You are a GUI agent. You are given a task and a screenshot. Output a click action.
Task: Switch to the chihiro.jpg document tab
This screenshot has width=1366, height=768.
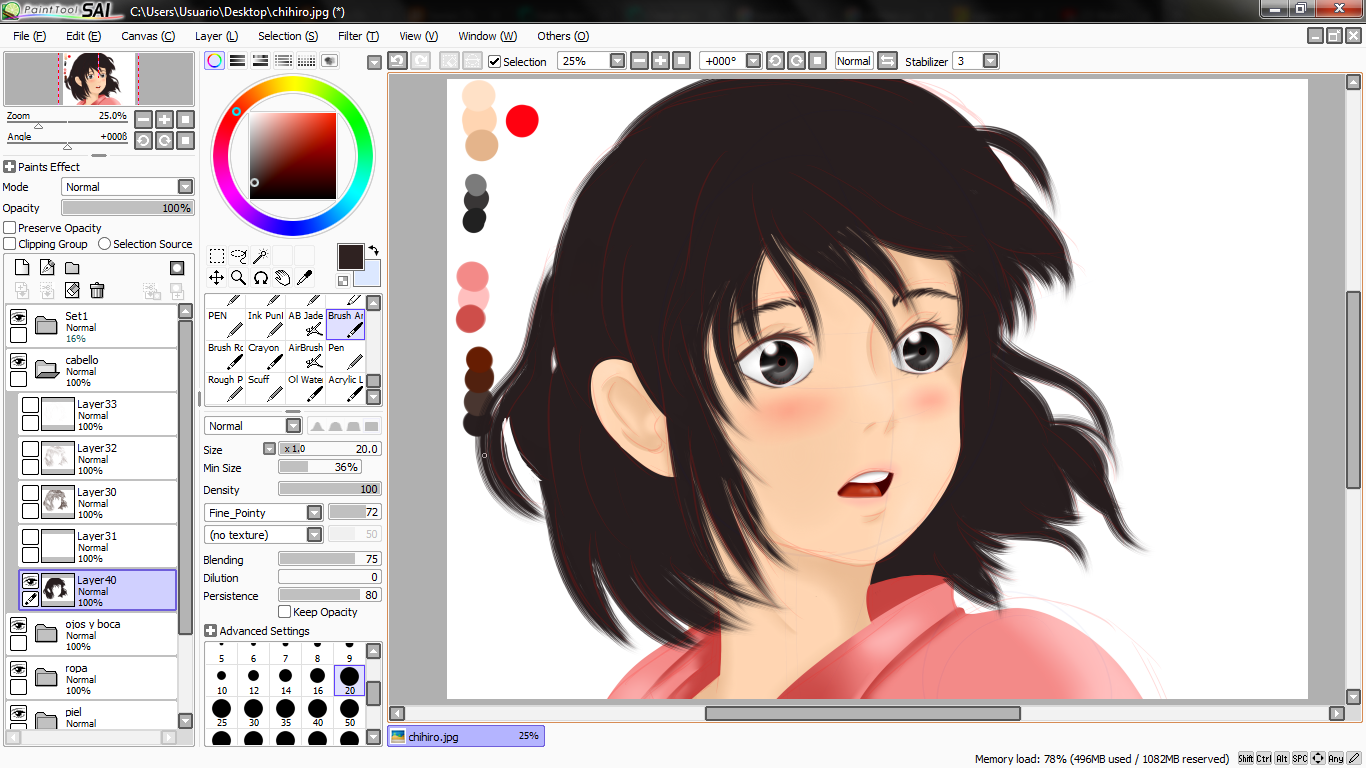click(x=466, y=736)
